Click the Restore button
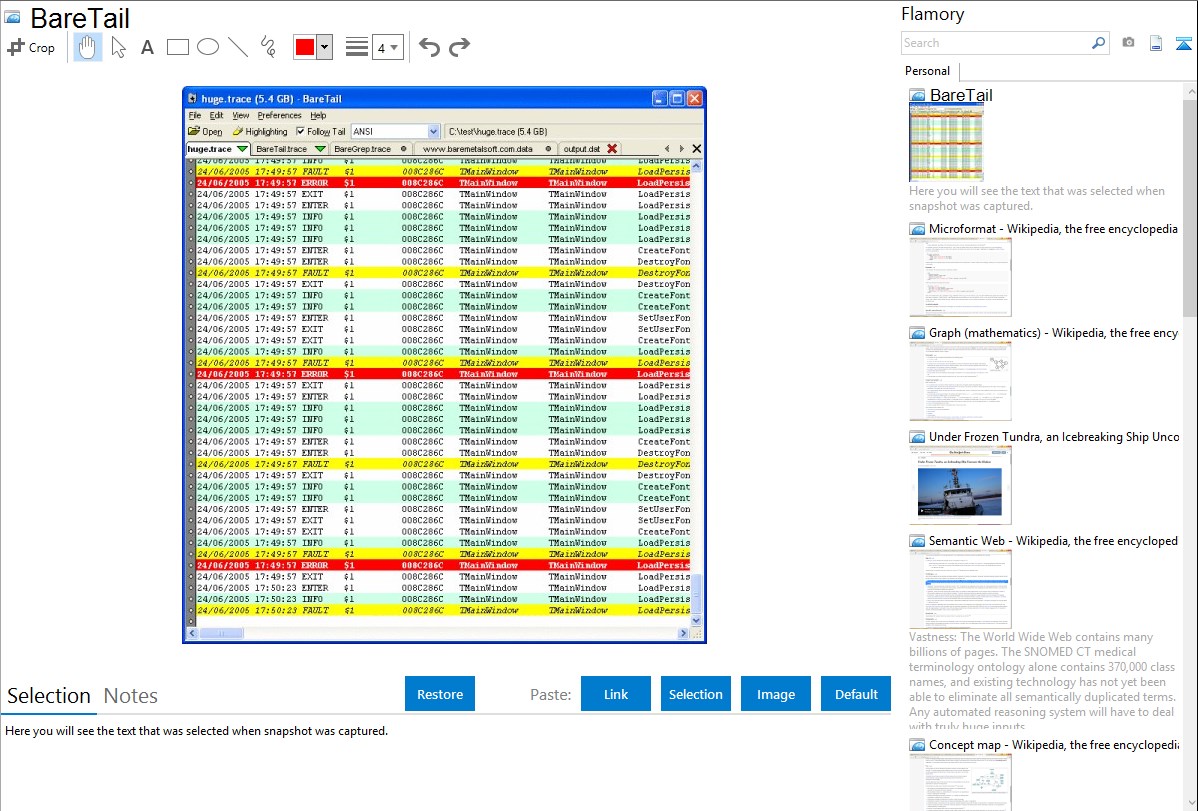This screenshot has width=1198, height=811. tap(440, 694)
